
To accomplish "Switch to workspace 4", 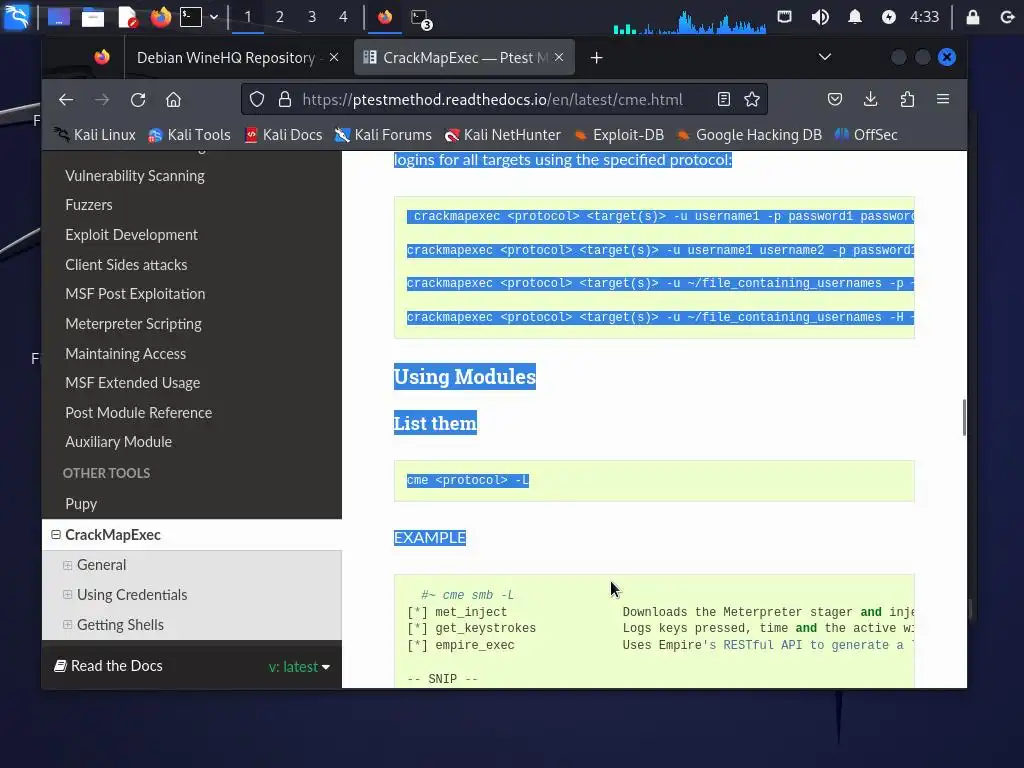I will 344,17.
